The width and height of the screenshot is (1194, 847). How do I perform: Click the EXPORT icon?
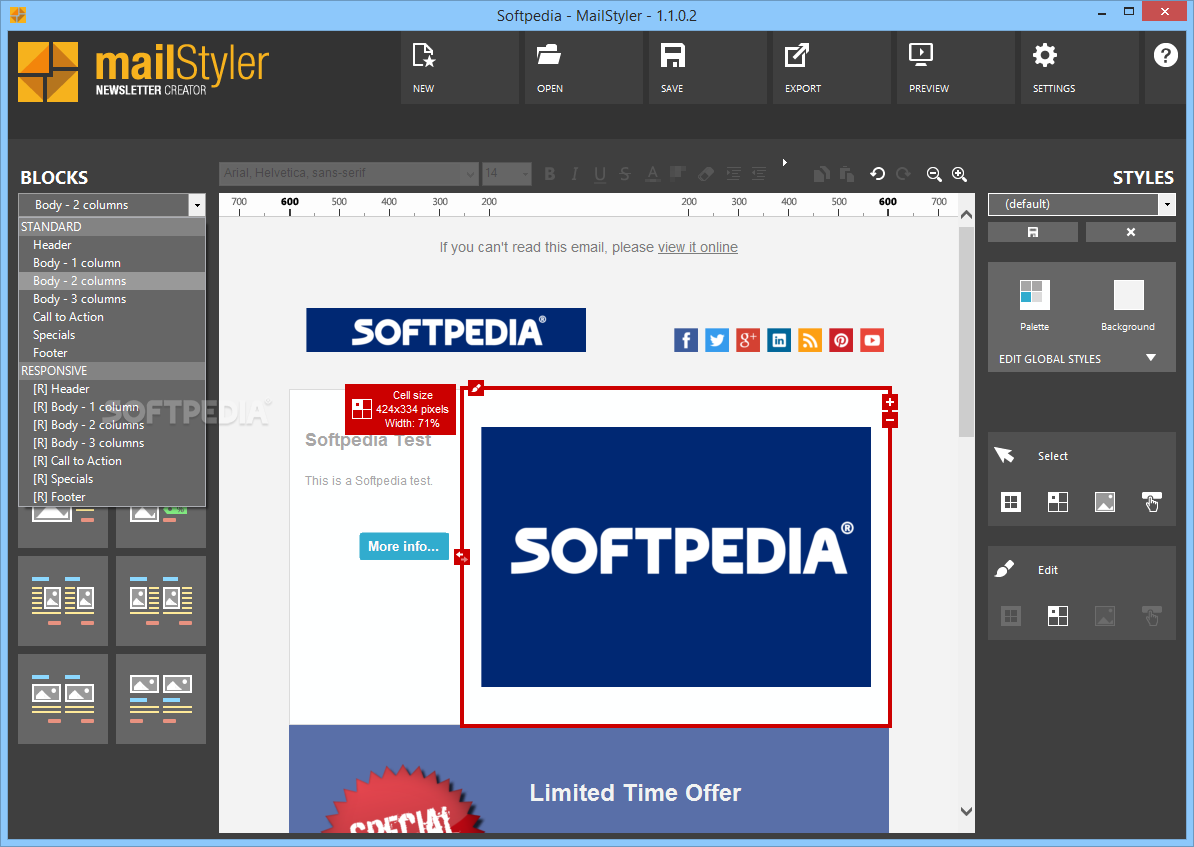pyautogui.click(x=797, y=56)
